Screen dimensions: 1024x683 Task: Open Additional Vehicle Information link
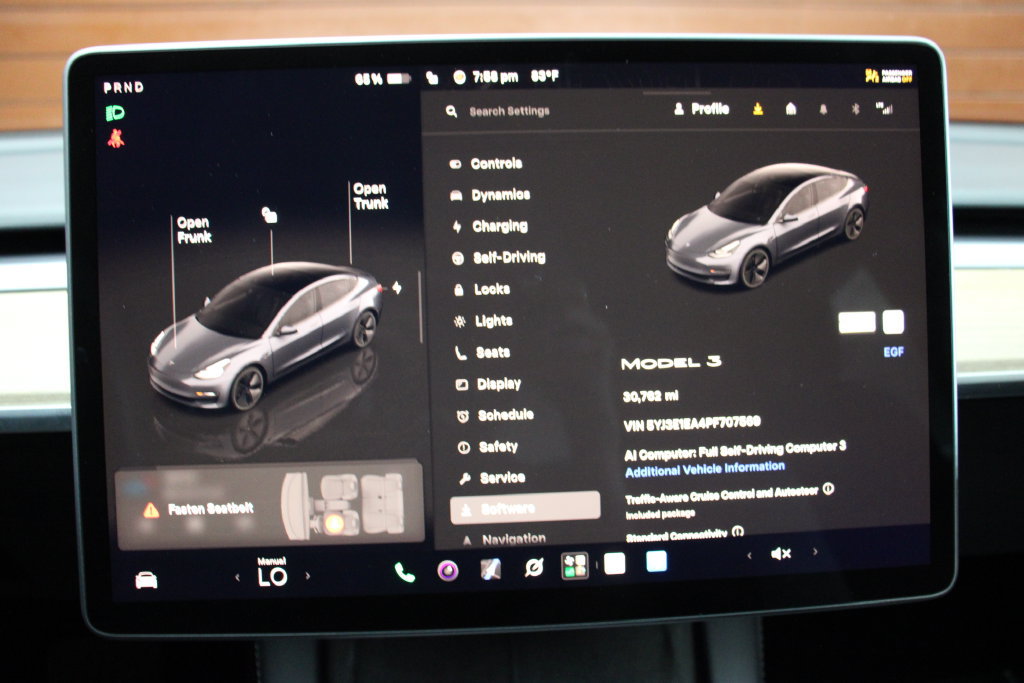point(705,469)
